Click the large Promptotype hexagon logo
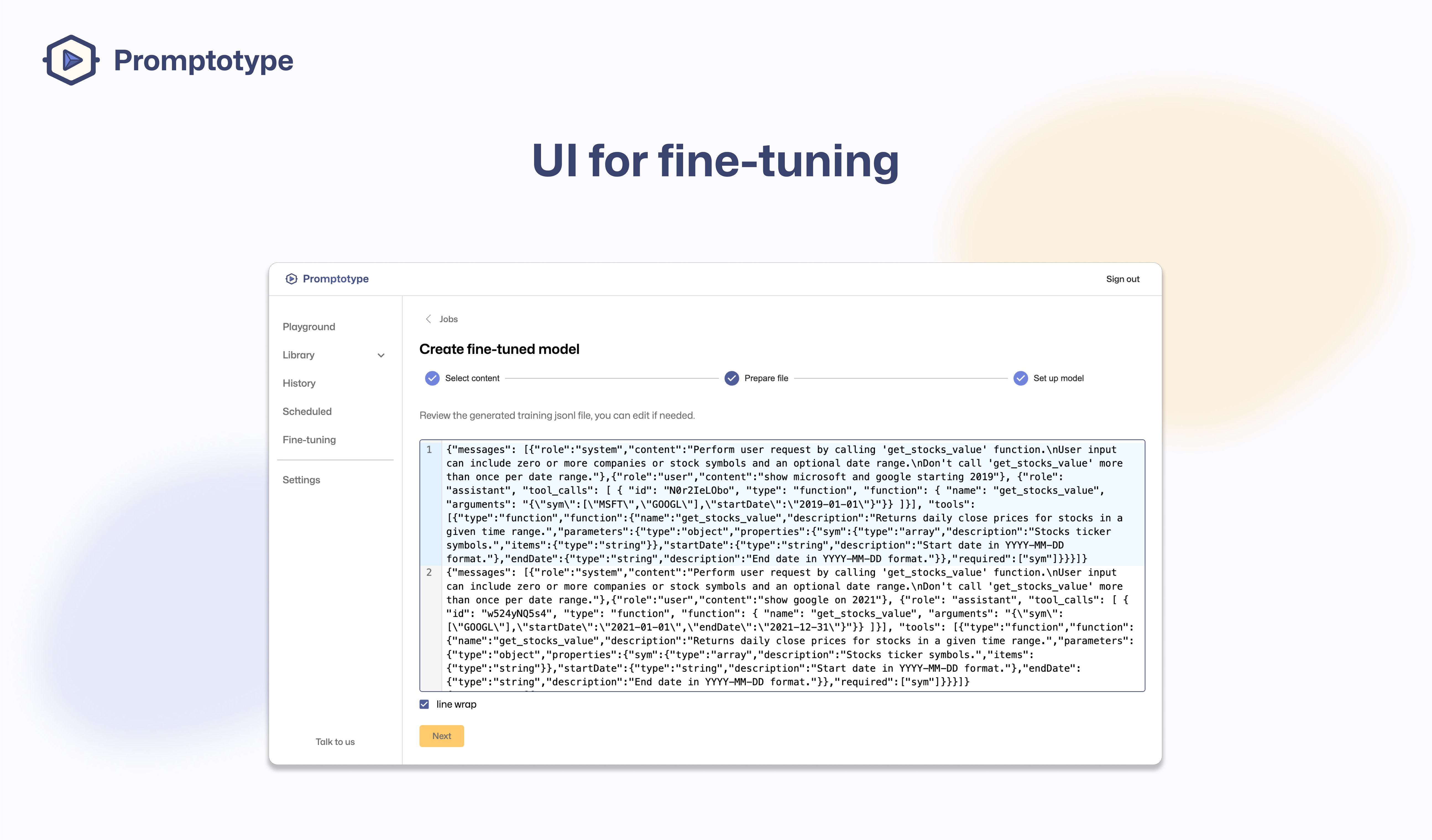The image size is (1432, 840). [71, 60]
